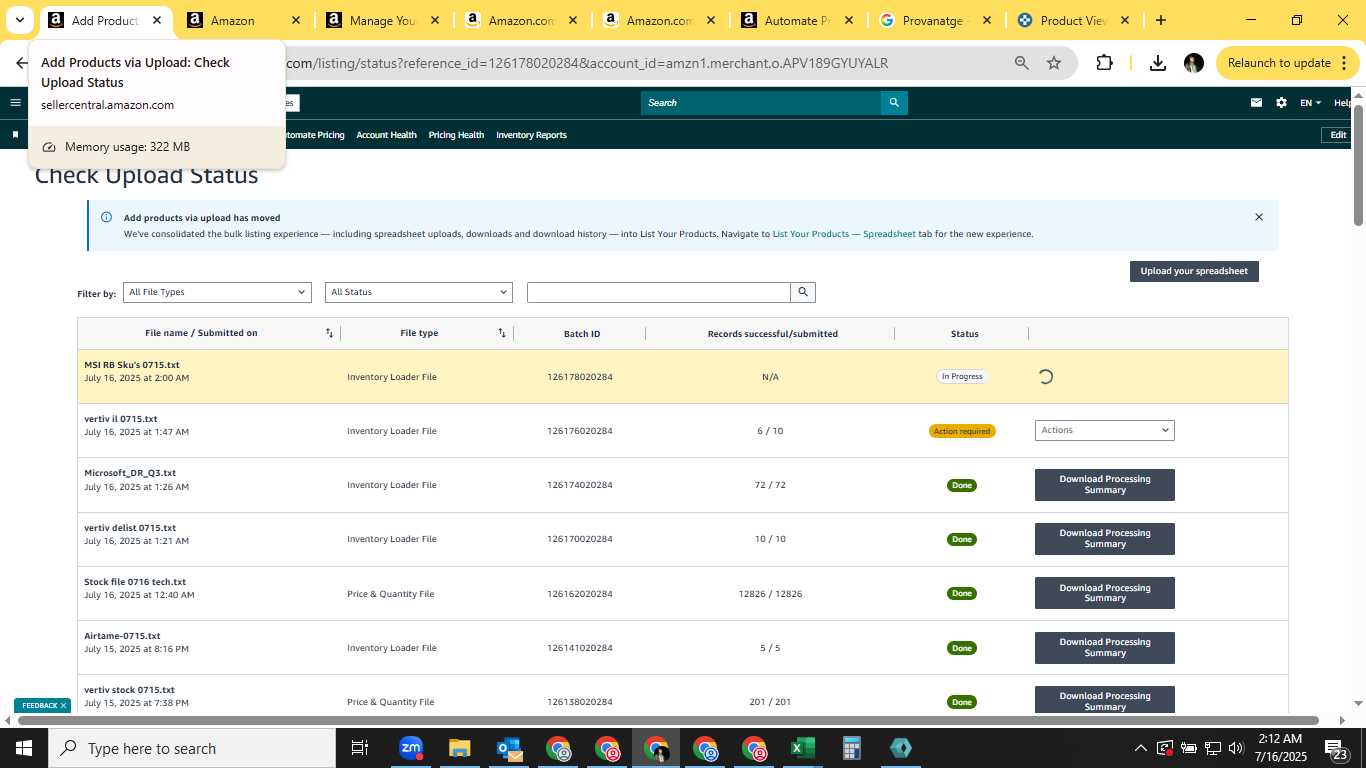Screen dimensions: 1366x768
Task: Open the Chrome profile avatar
Action: [1194, 63]
